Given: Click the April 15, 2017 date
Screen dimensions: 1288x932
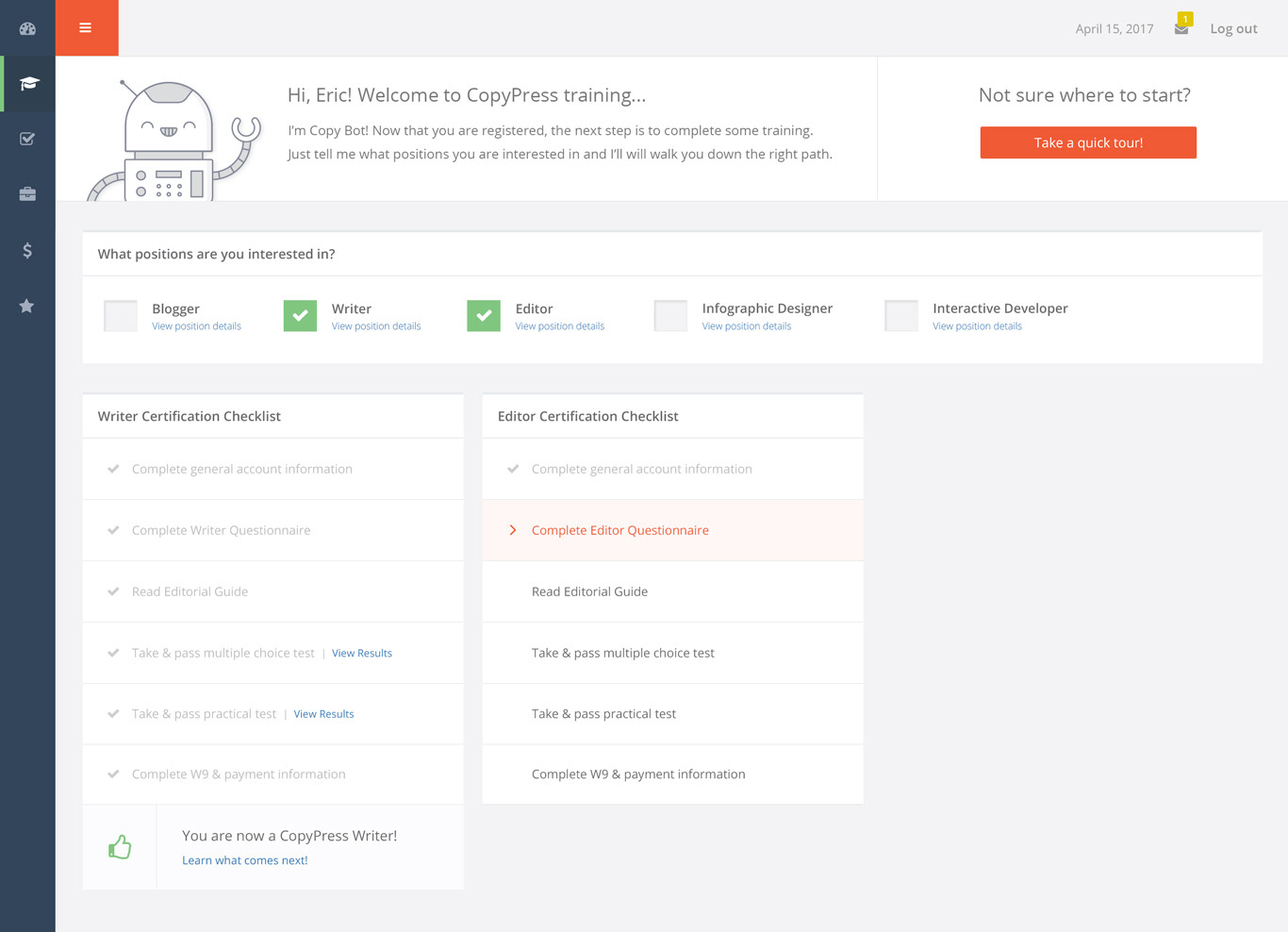Looking at the screenshot, I should (1115, 29).
